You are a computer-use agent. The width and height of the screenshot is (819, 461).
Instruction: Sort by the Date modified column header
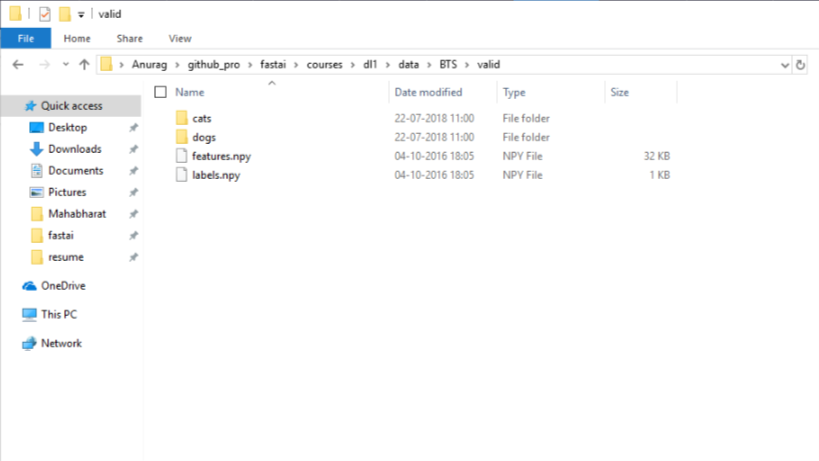[428, 92]
